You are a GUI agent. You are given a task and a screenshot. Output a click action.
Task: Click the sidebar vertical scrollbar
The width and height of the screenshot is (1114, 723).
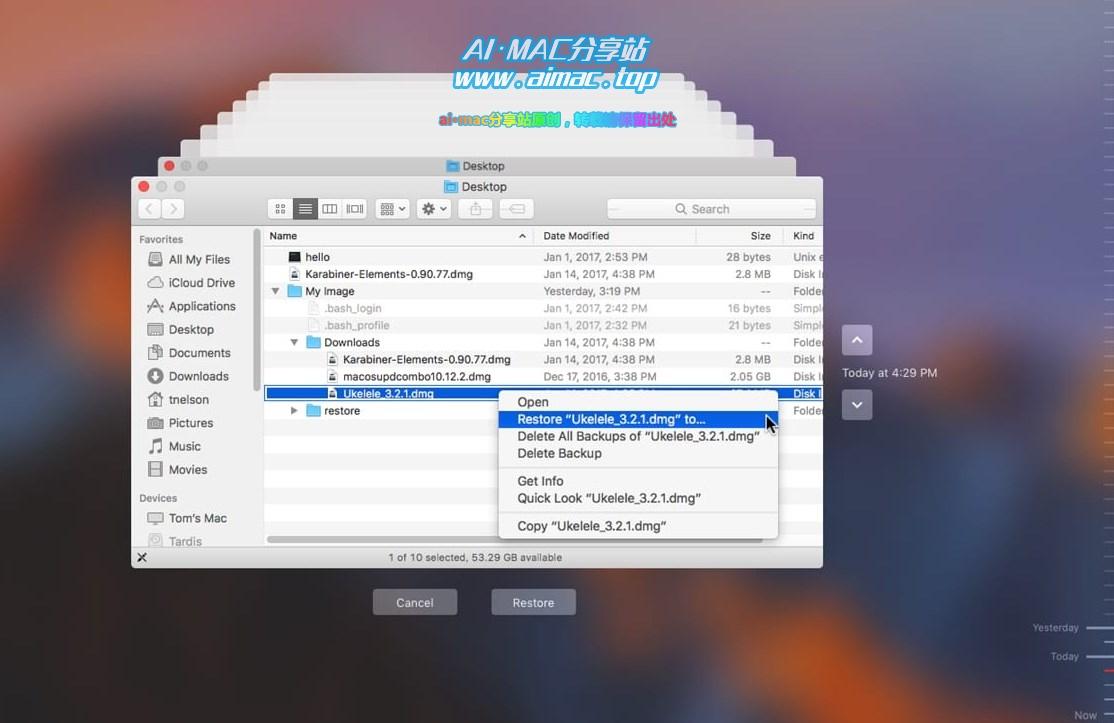[256, 310]
